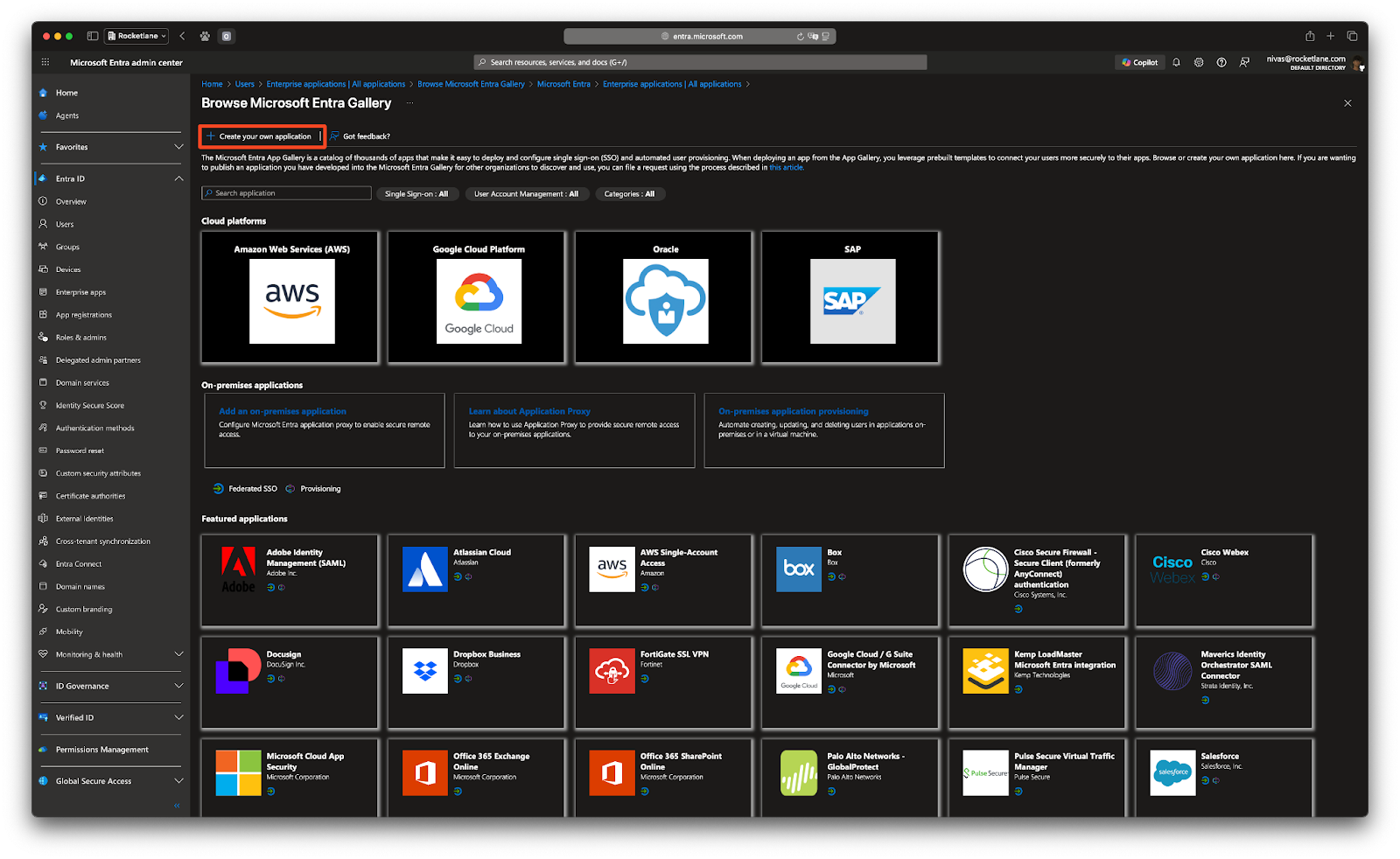Open Custom branding in the sidebar
This screenshot has height=859, width=1400.
click(84, 609)
